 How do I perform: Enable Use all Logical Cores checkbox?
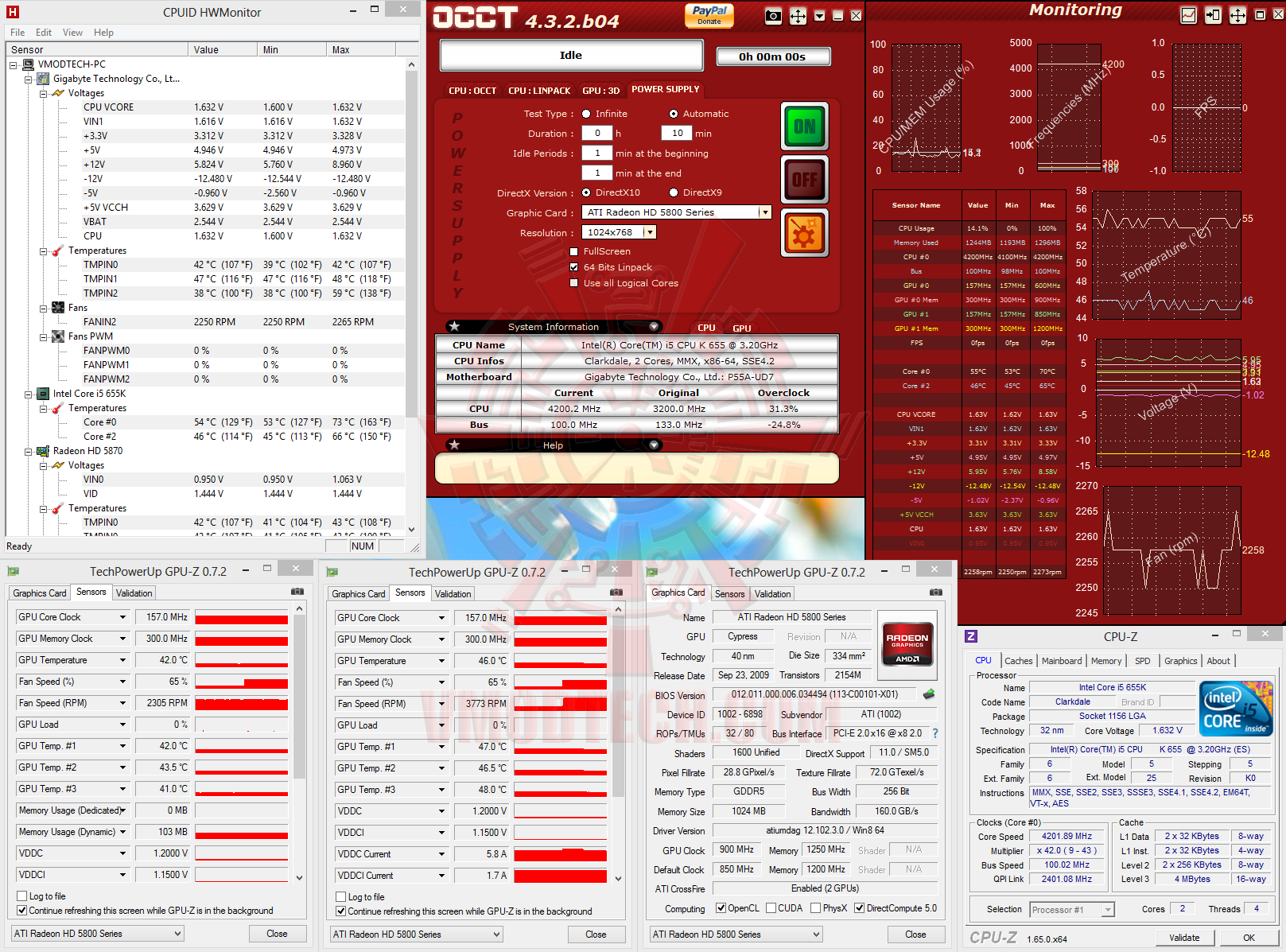pyautogui.click(x=574, y=283)
